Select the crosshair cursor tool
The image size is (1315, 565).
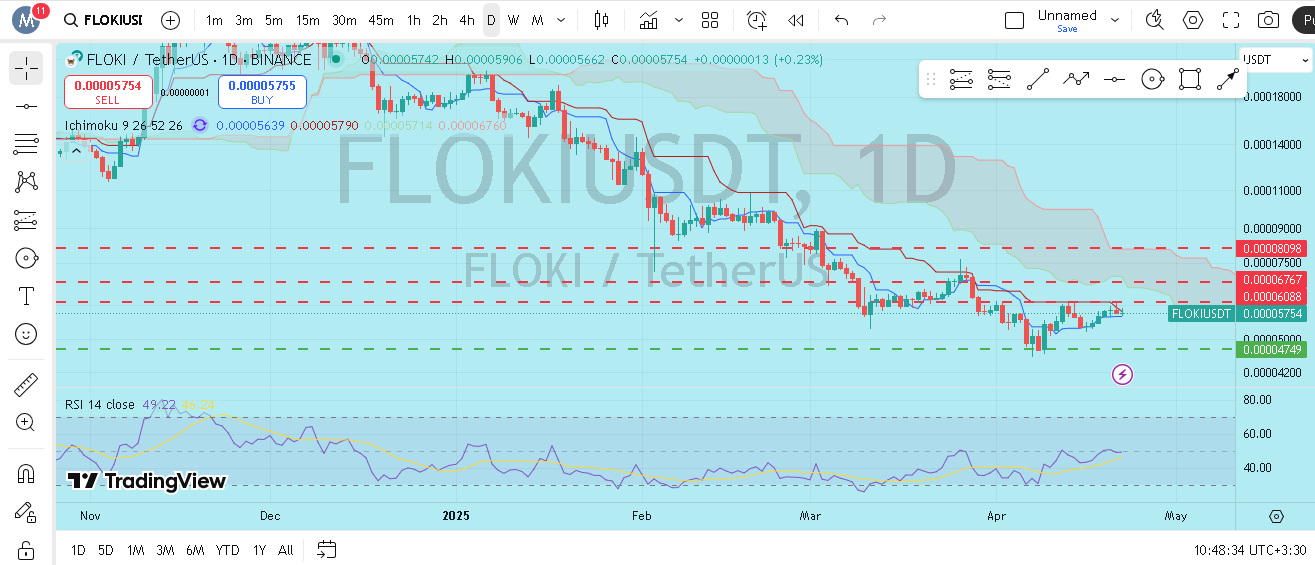pos(26,68)
